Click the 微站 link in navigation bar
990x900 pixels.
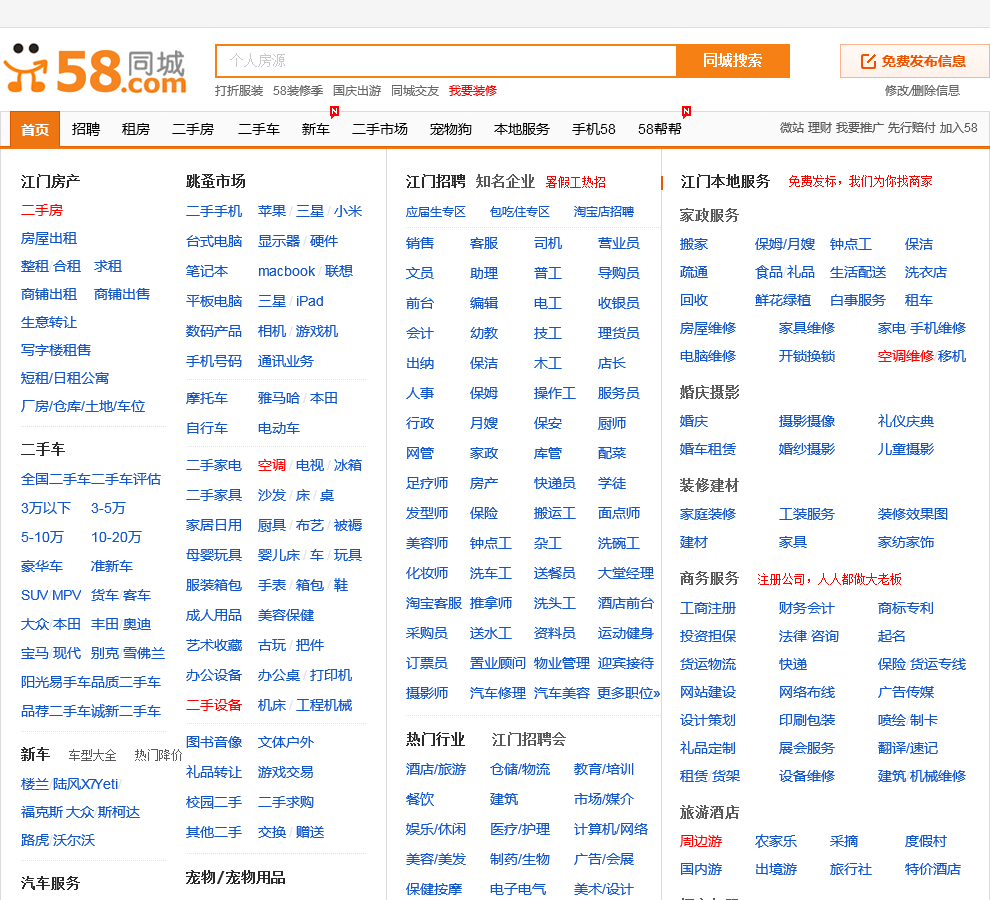point(791,128)
